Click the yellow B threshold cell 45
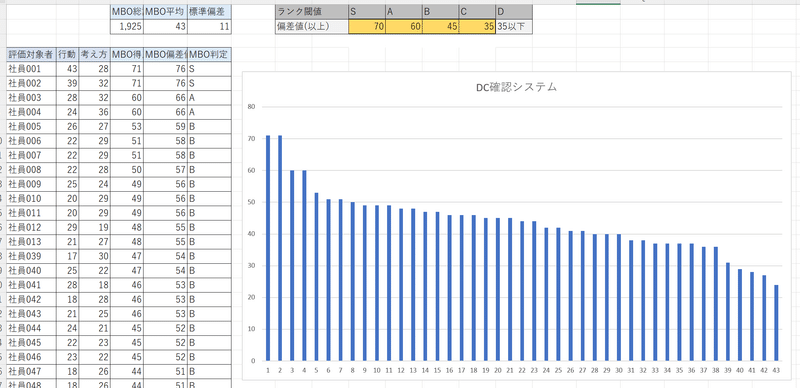Screen dimensions: 800x388 click(441, 27)
